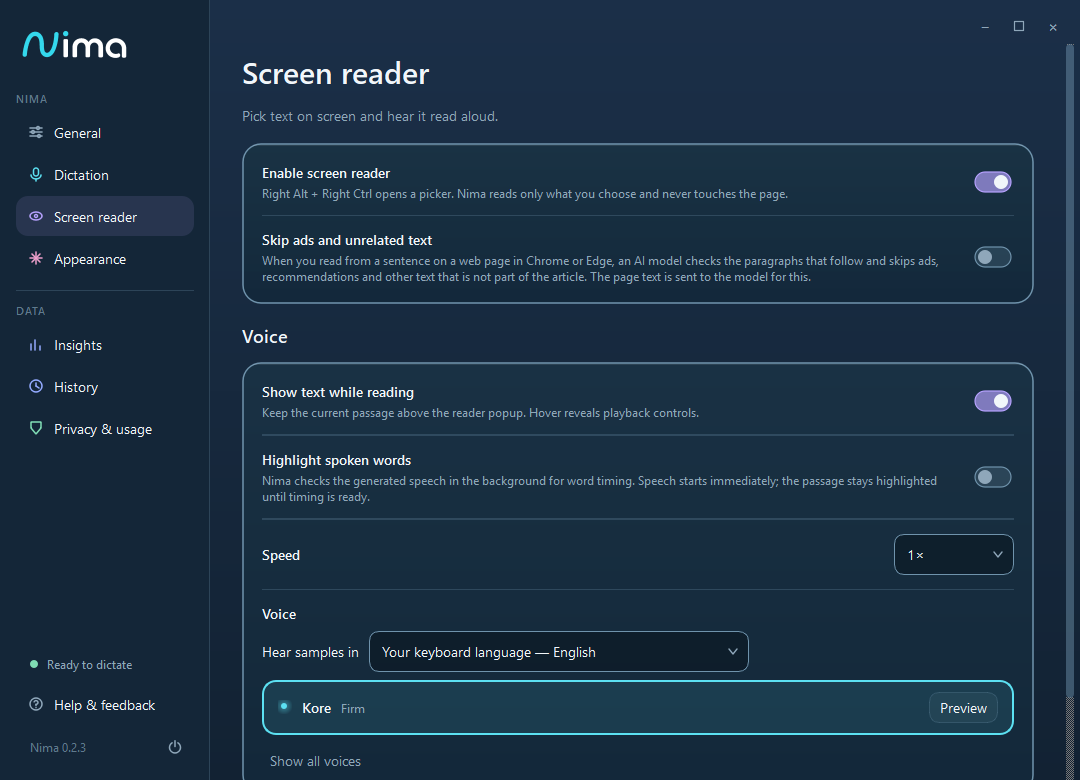Click the History clock icon
This screenshot has width=1080, height=780.
(36, 387)
